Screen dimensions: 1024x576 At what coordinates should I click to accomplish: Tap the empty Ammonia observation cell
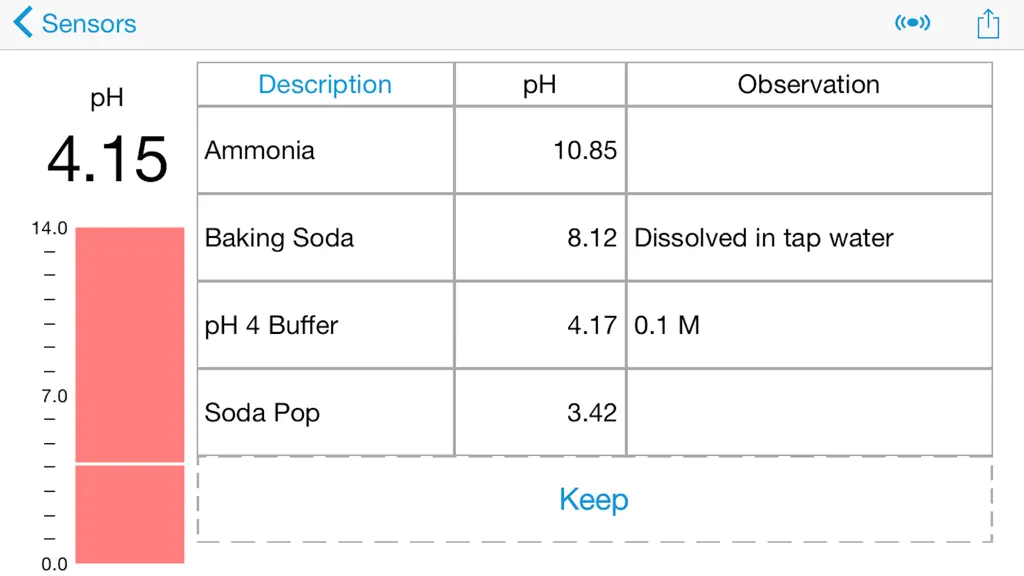pyautogui.click(x=809, y=150)
